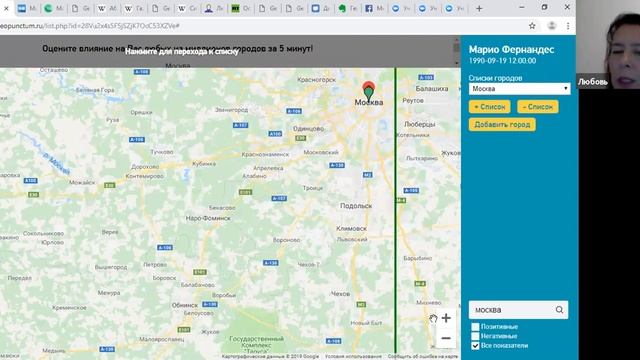Viewport: 640px width, 360px height.
Task: Click Обнинск label on the map
Action: (184, 305)
